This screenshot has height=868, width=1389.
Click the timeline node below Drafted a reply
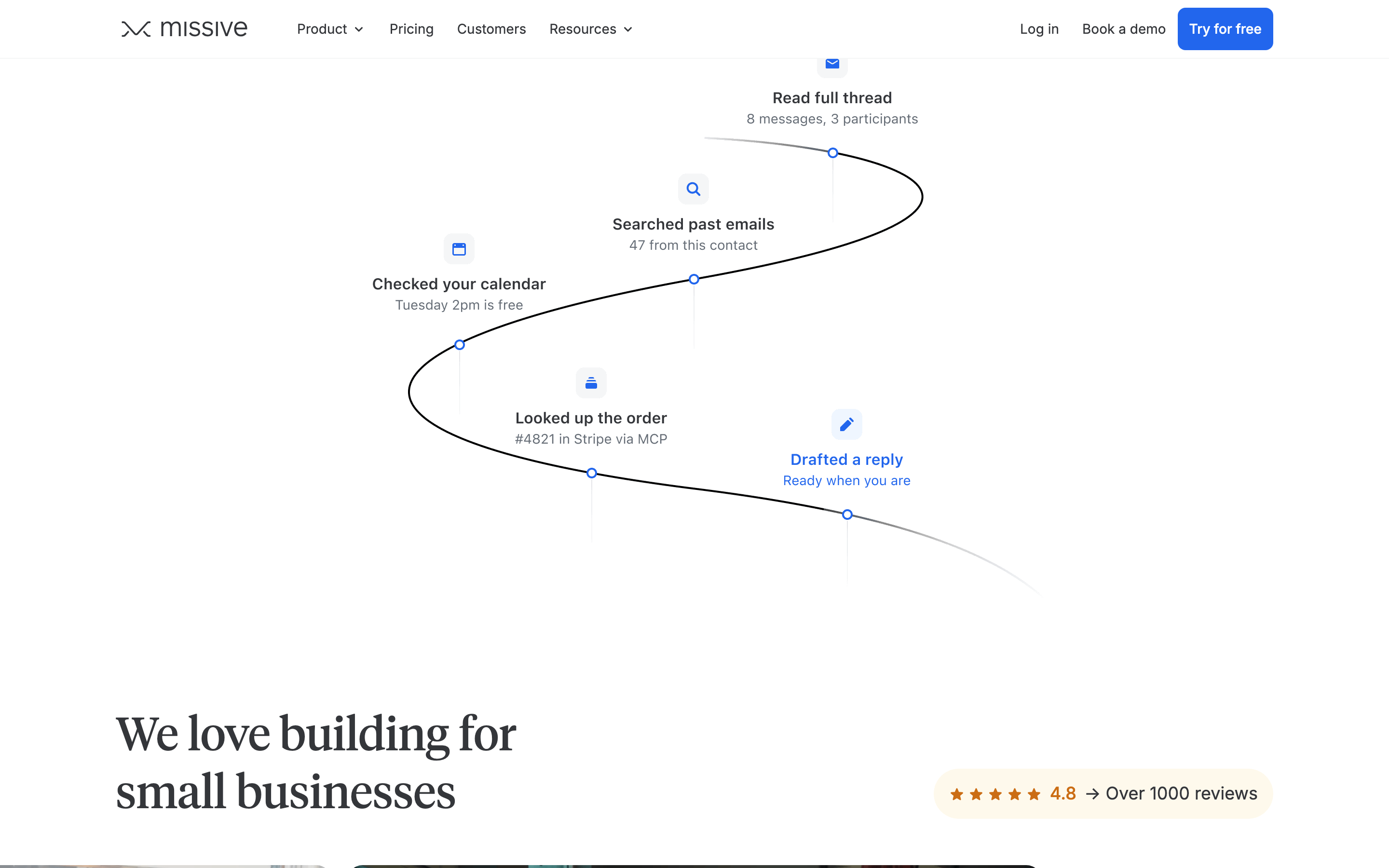tap(847, 515)
